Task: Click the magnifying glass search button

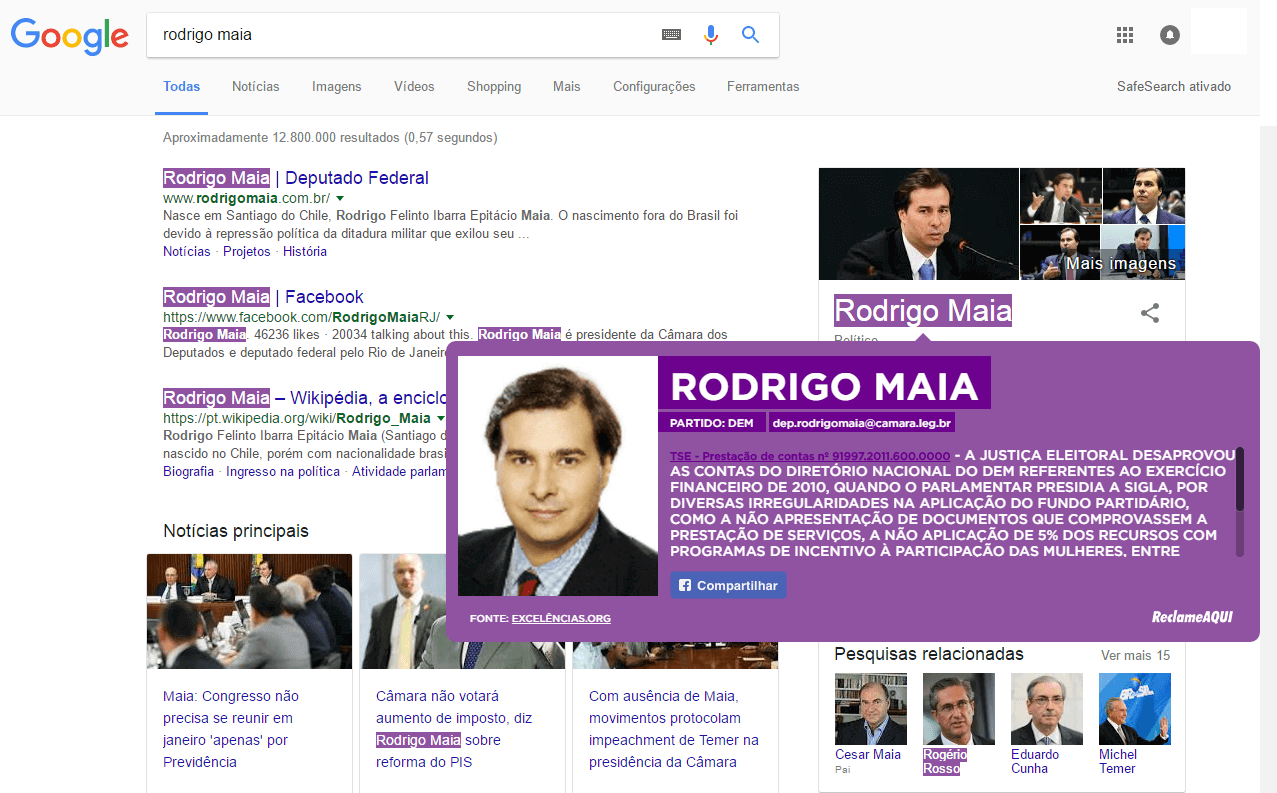Action: [750, 35]
